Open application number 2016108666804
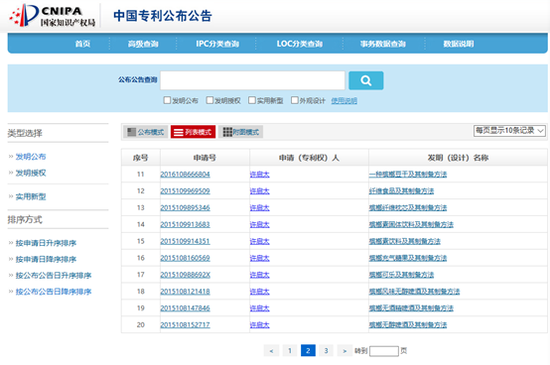The height and width of the screenshot is (365, 550). (x=185, y=174)
